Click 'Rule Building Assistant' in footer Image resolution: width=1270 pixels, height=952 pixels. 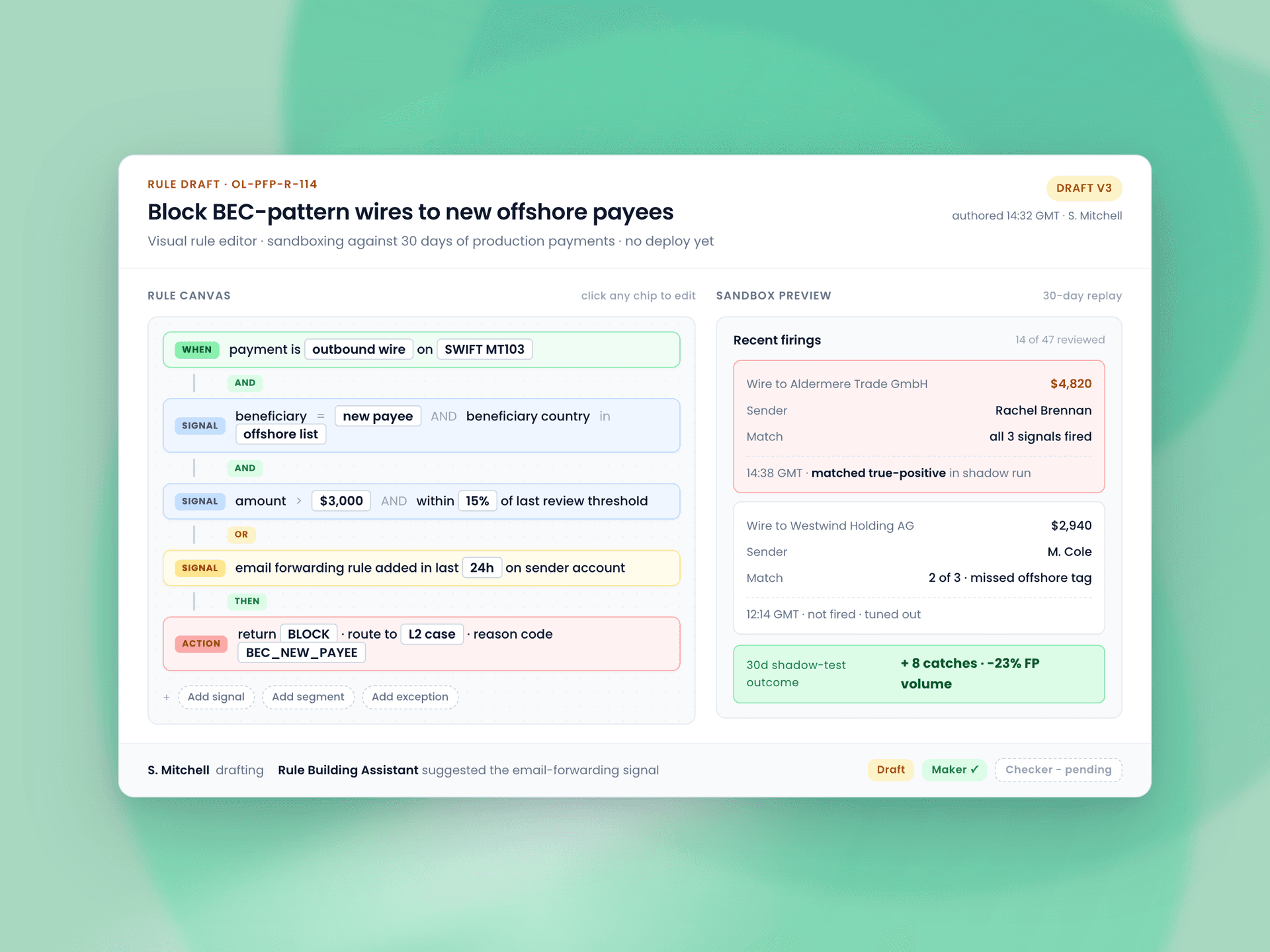(348, 770)
